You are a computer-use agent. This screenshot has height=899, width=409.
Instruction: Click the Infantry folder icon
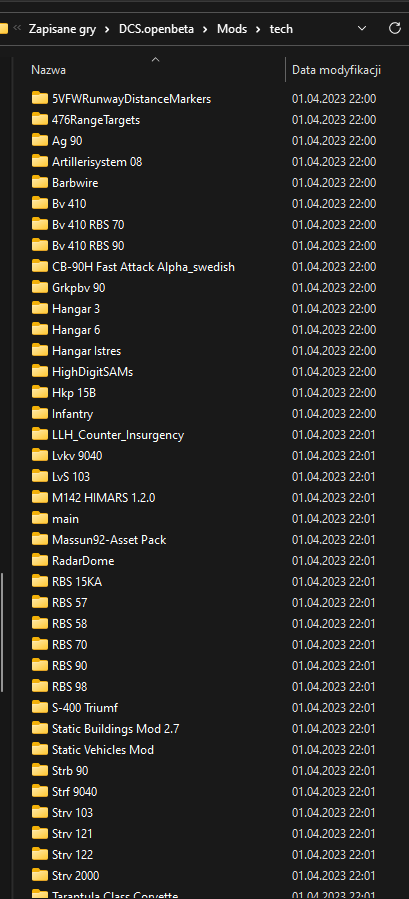pos(40,413)
